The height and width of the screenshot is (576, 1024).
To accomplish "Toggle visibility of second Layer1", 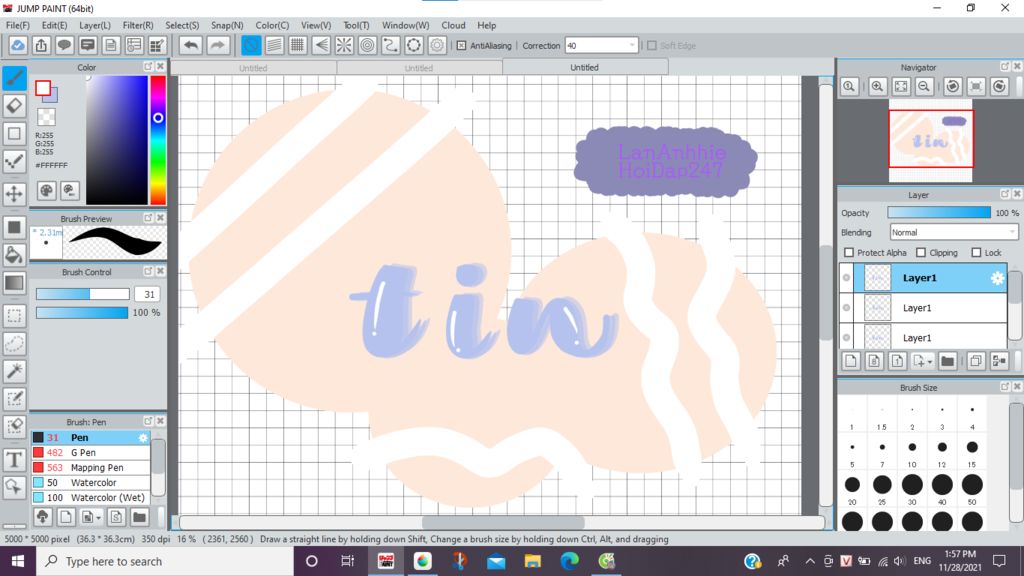I will [x=846, y=308].
